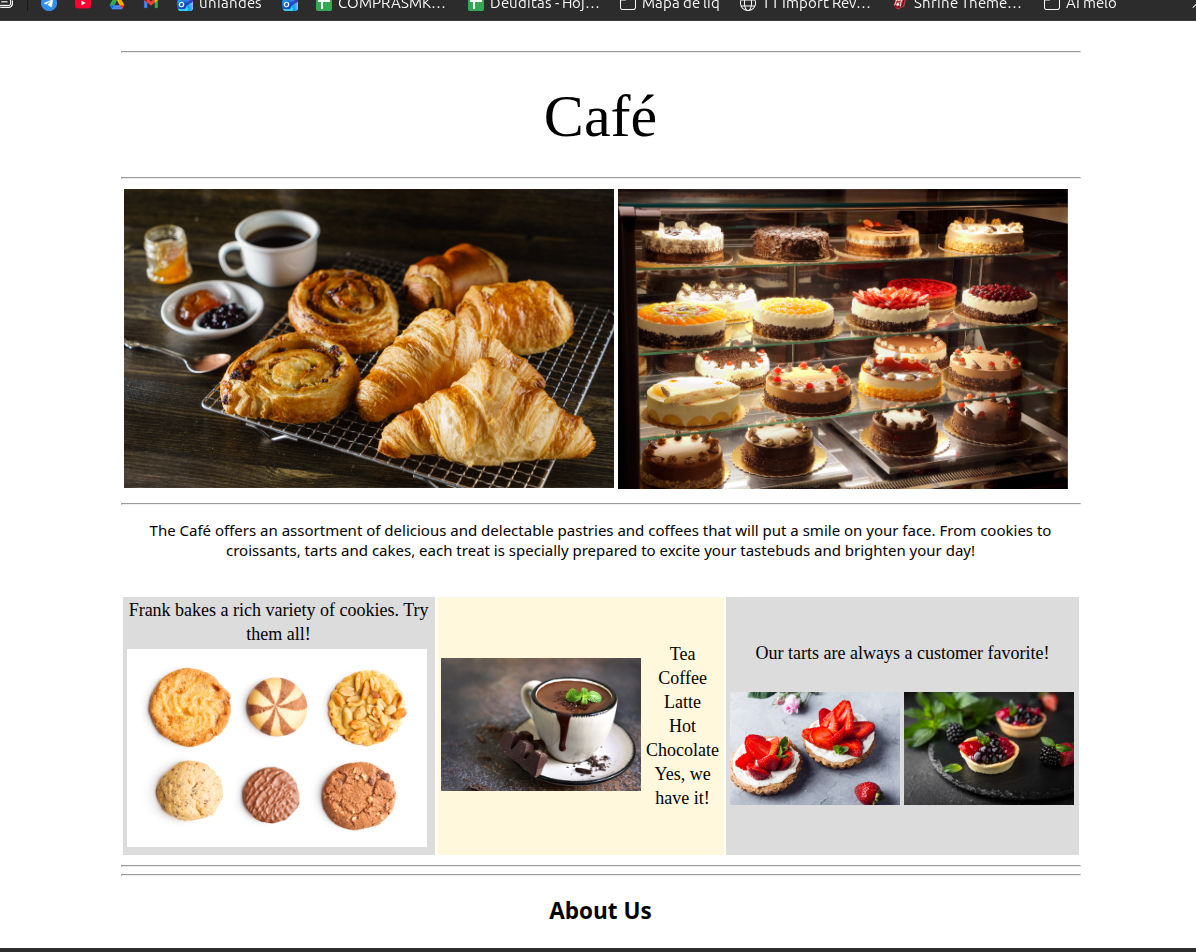Click the strawberry tarts image
The image size is (1196, 952).
click(815, 748)
